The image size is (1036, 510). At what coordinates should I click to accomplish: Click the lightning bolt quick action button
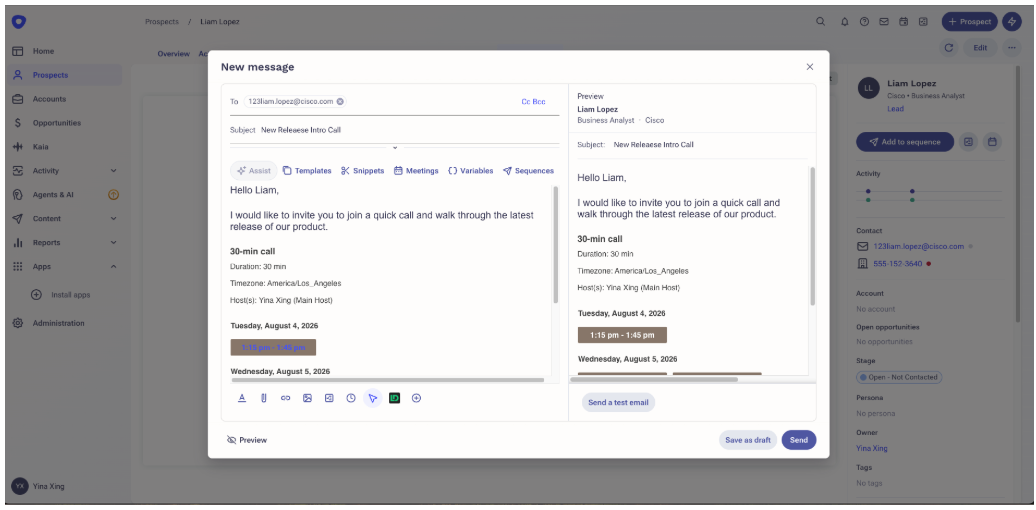click(x=1011, y=21)
